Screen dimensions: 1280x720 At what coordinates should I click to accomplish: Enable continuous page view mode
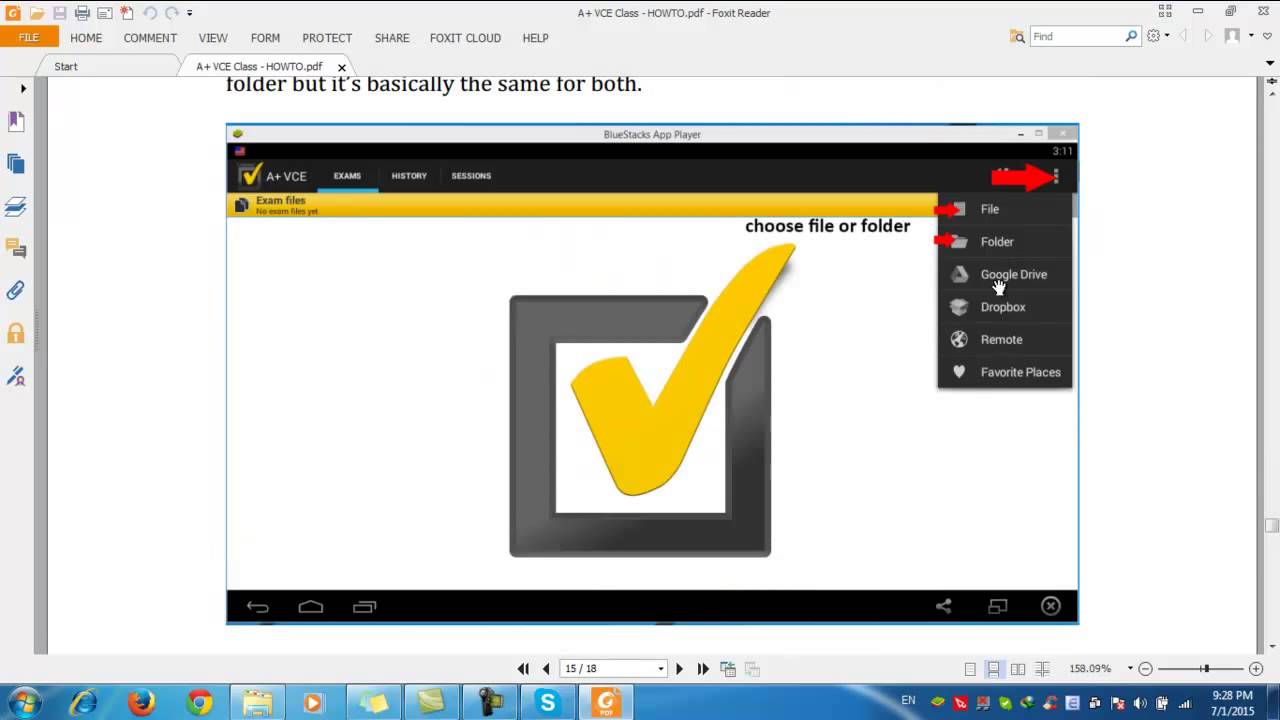993,668
